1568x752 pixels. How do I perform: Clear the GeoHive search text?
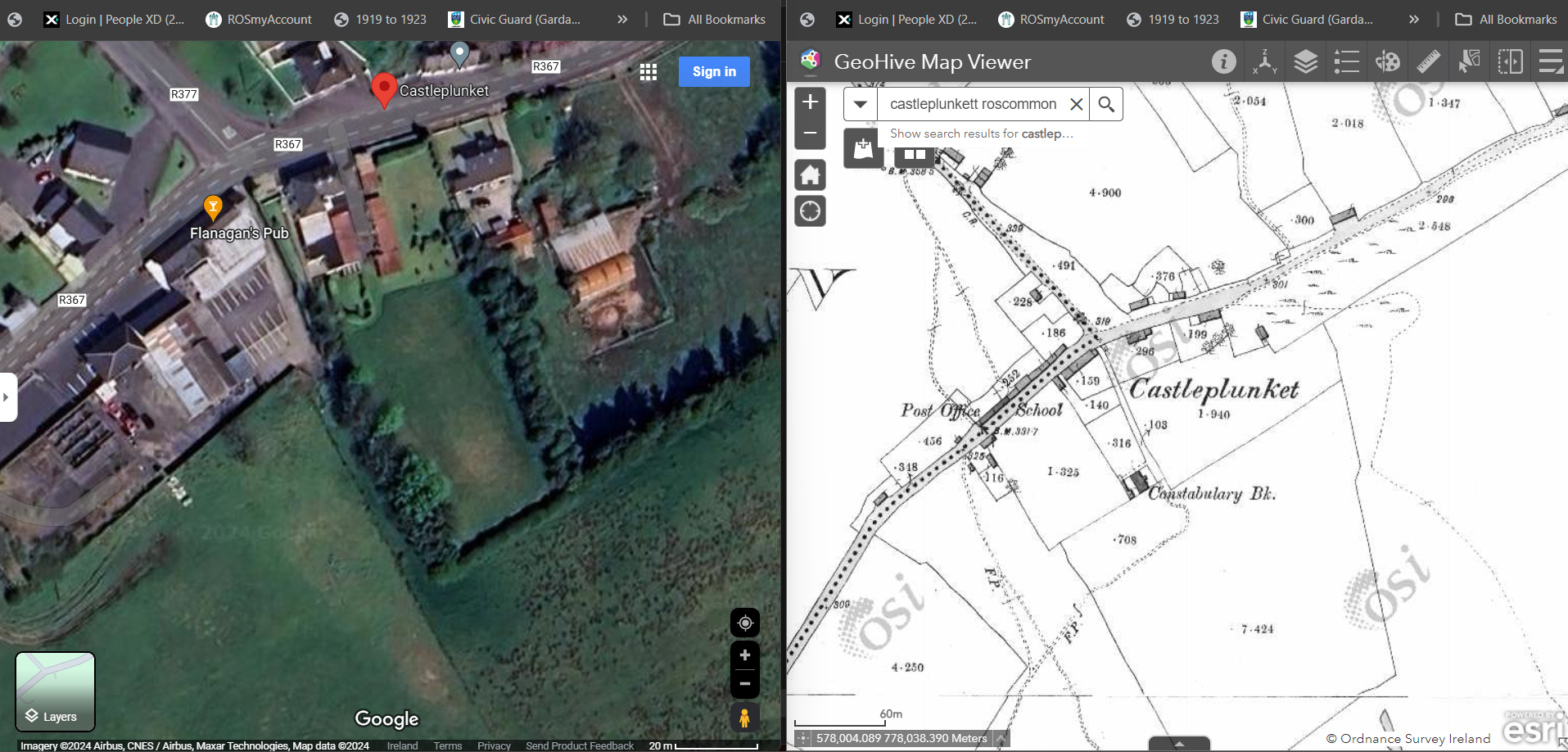(x=1077, y=104)
